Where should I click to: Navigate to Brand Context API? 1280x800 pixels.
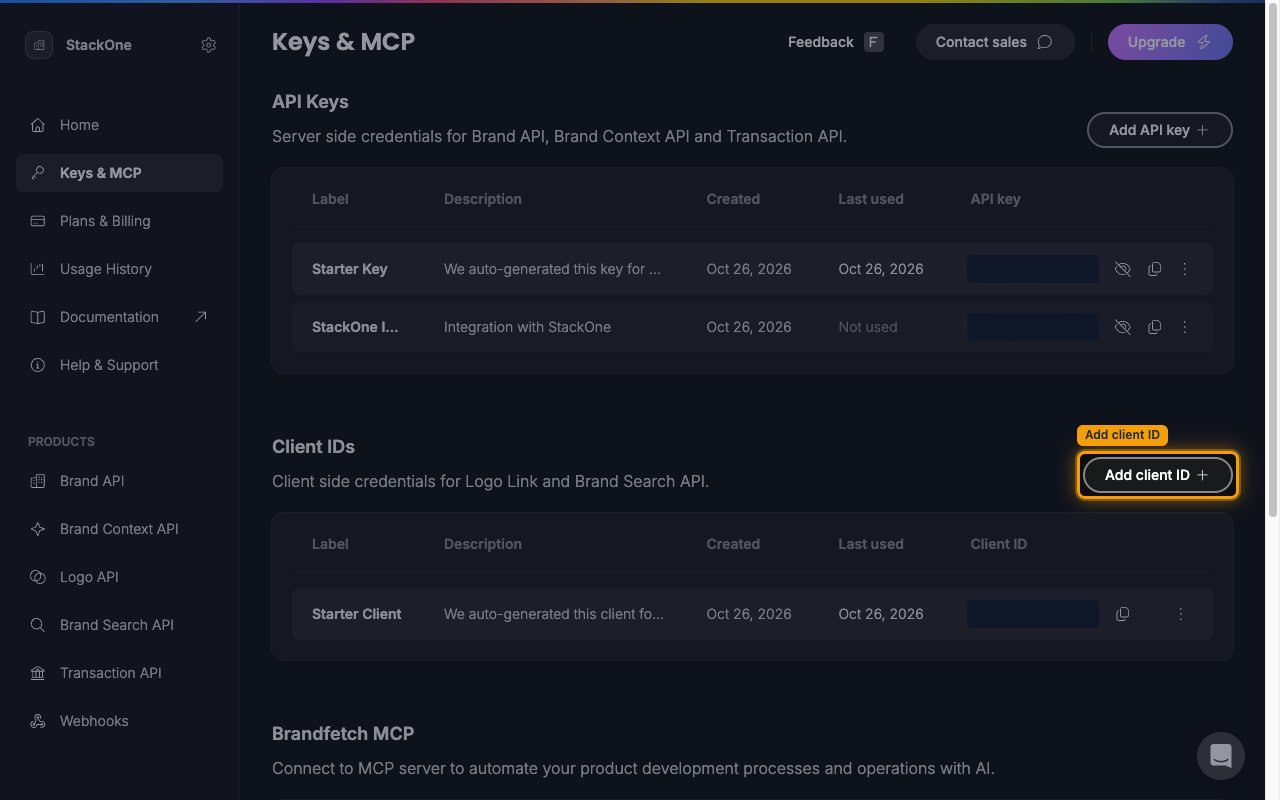[120, 529]
